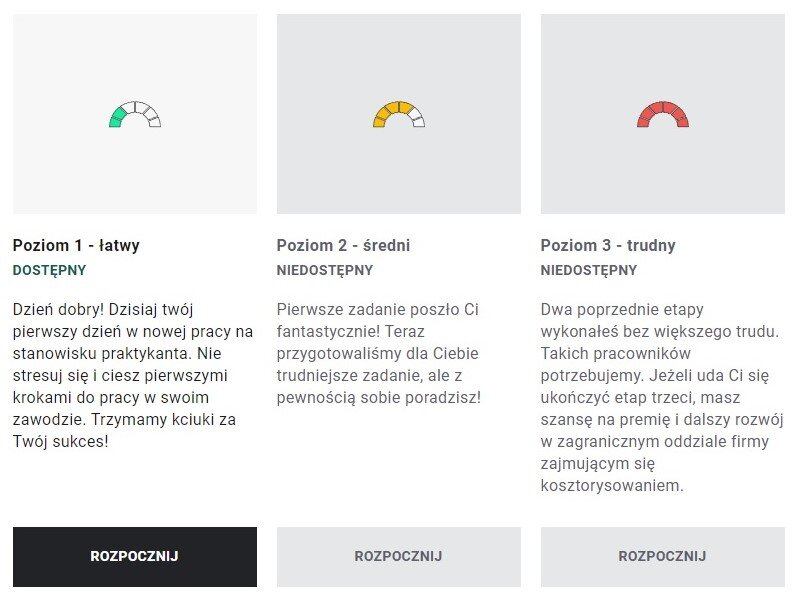The height and width of the screenshot is (592, 798).
Task: Click the level 2 grey card image
Action: [x=399, y=114]
